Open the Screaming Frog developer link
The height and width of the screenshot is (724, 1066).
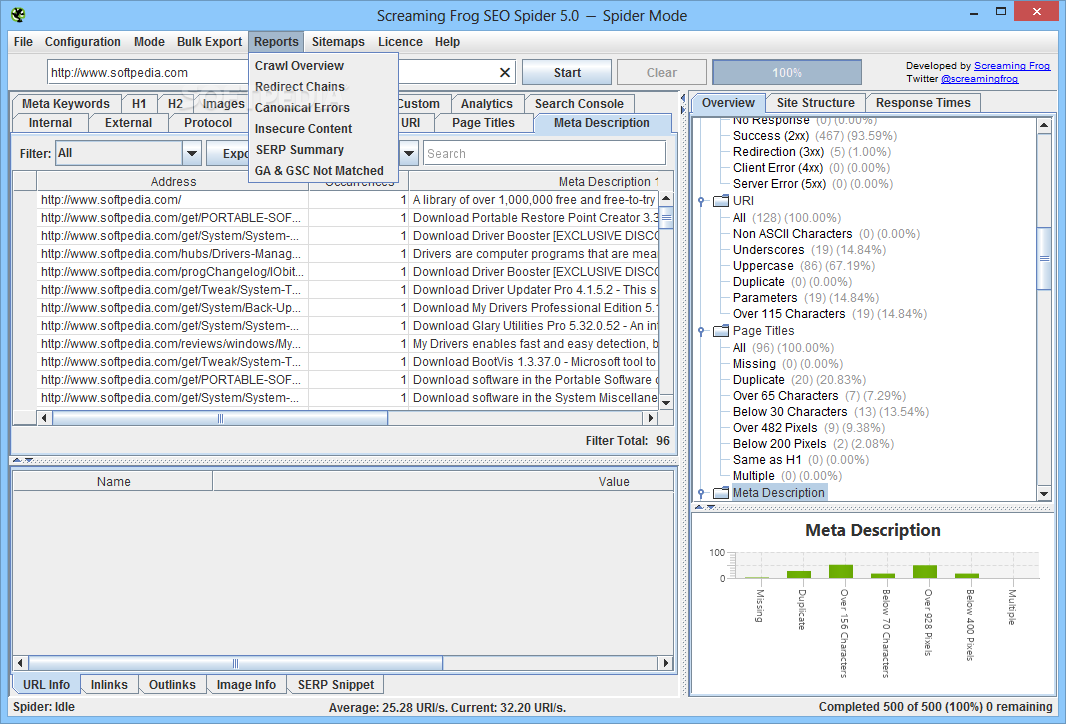pos(1012,66)
